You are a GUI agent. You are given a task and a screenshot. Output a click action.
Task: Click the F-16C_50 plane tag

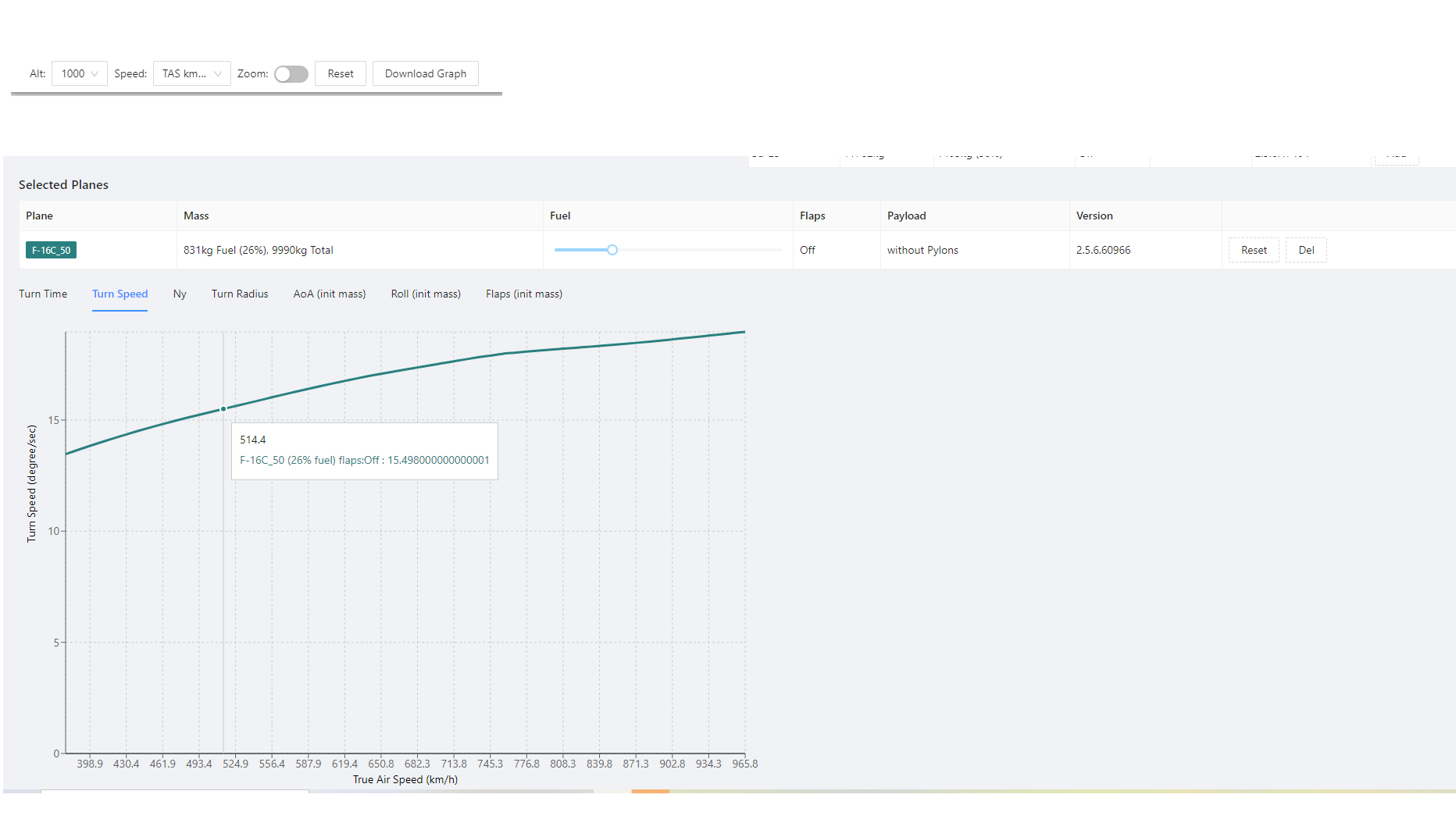[x=51, y=250]
